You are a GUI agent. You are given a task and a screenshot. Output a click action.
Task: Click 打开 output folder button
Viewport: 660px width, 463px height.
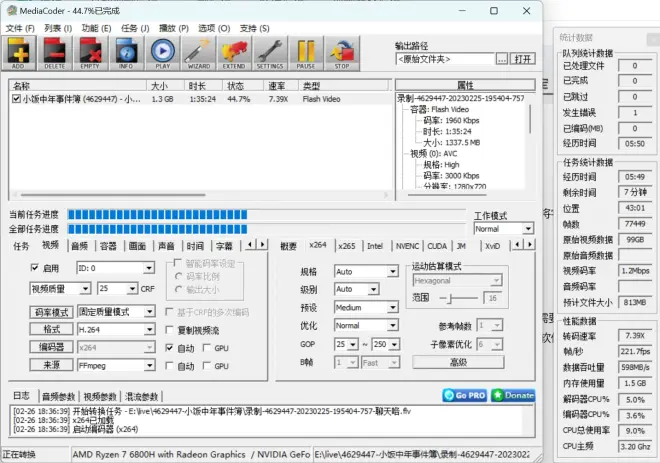(522, 59)
